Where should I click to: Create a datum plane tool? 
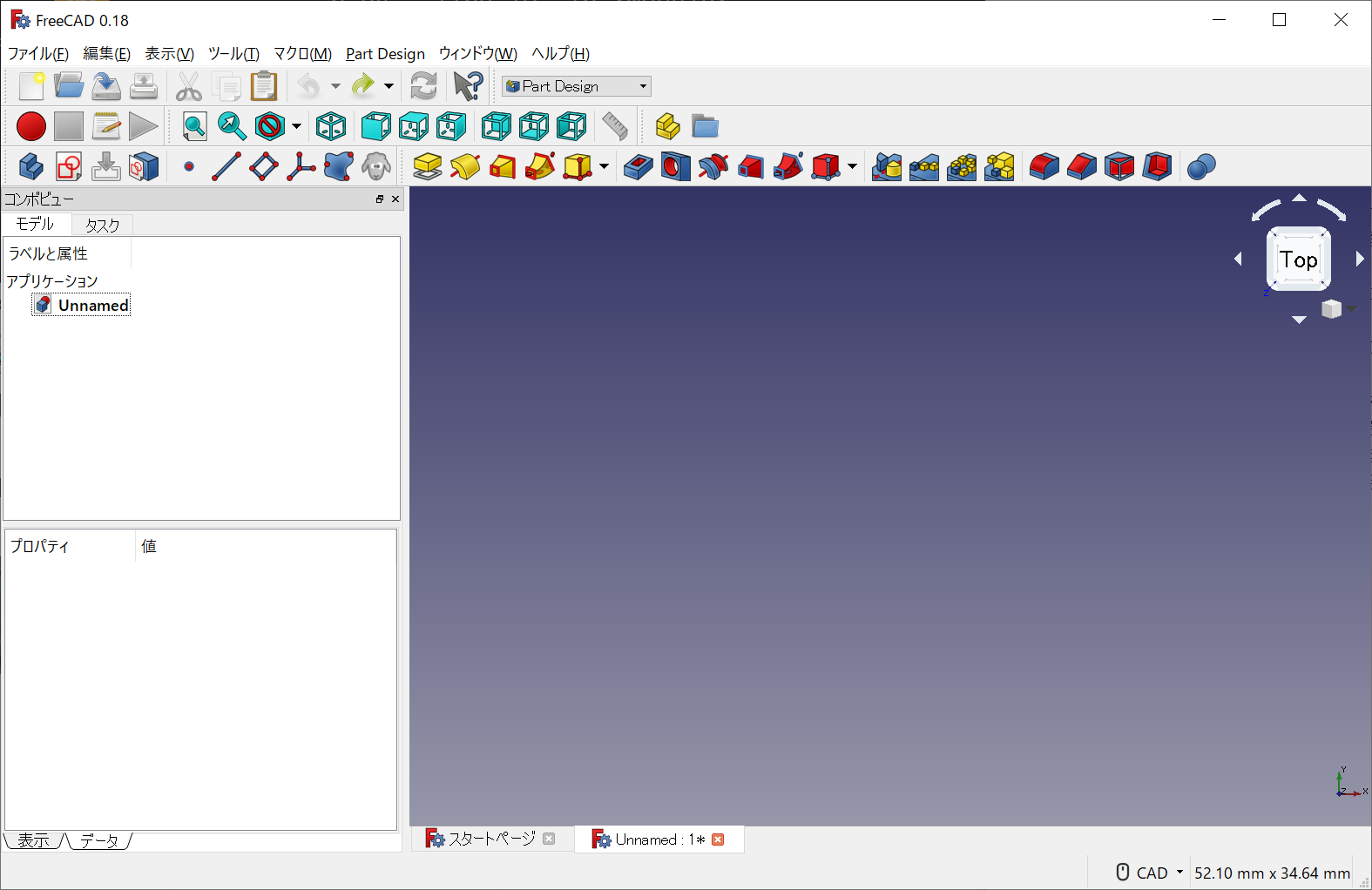coord(264,166)
